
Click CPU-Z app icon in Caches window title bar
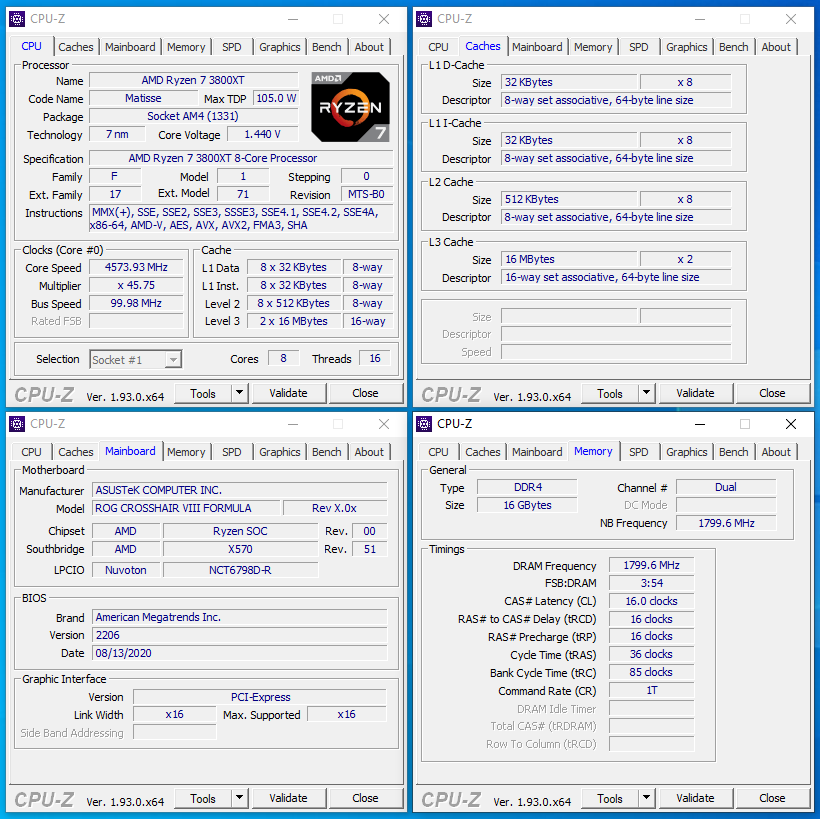pyautogui.click(x=424, y=19)
